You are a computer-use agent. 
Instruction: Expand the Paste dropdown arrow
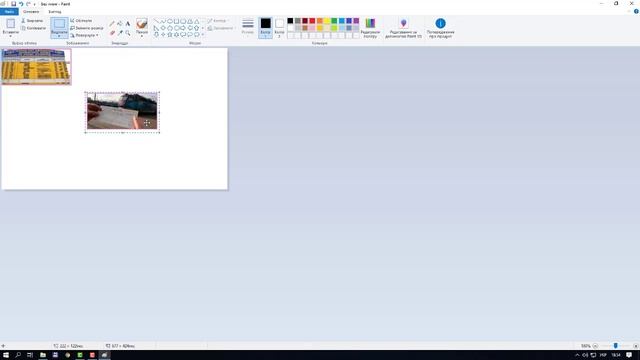coord(11,36)
